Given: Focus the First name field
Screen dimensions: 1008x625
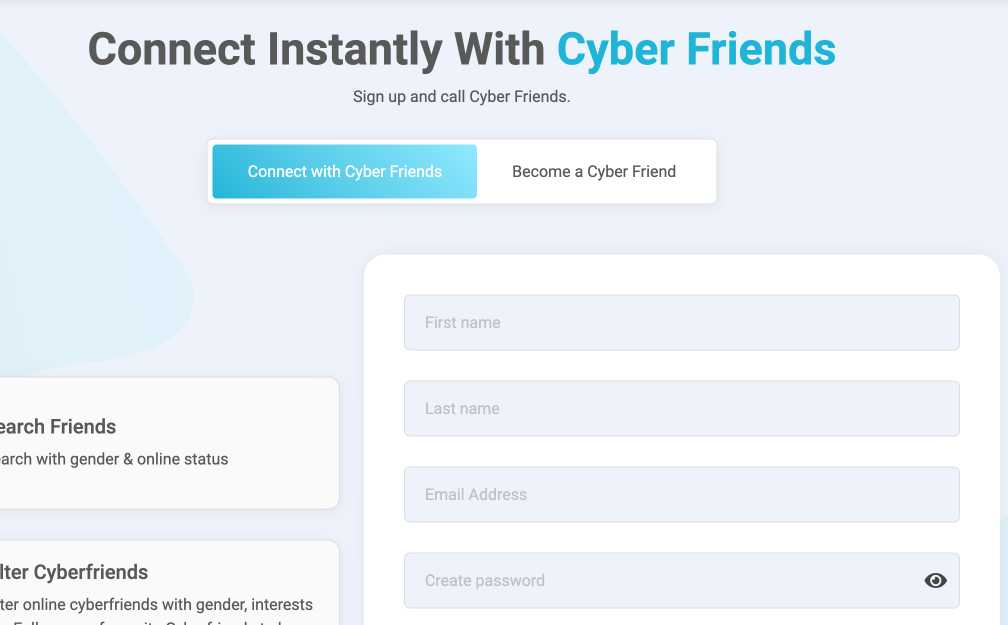Looking at the screenshot, I should pos(681,323).
